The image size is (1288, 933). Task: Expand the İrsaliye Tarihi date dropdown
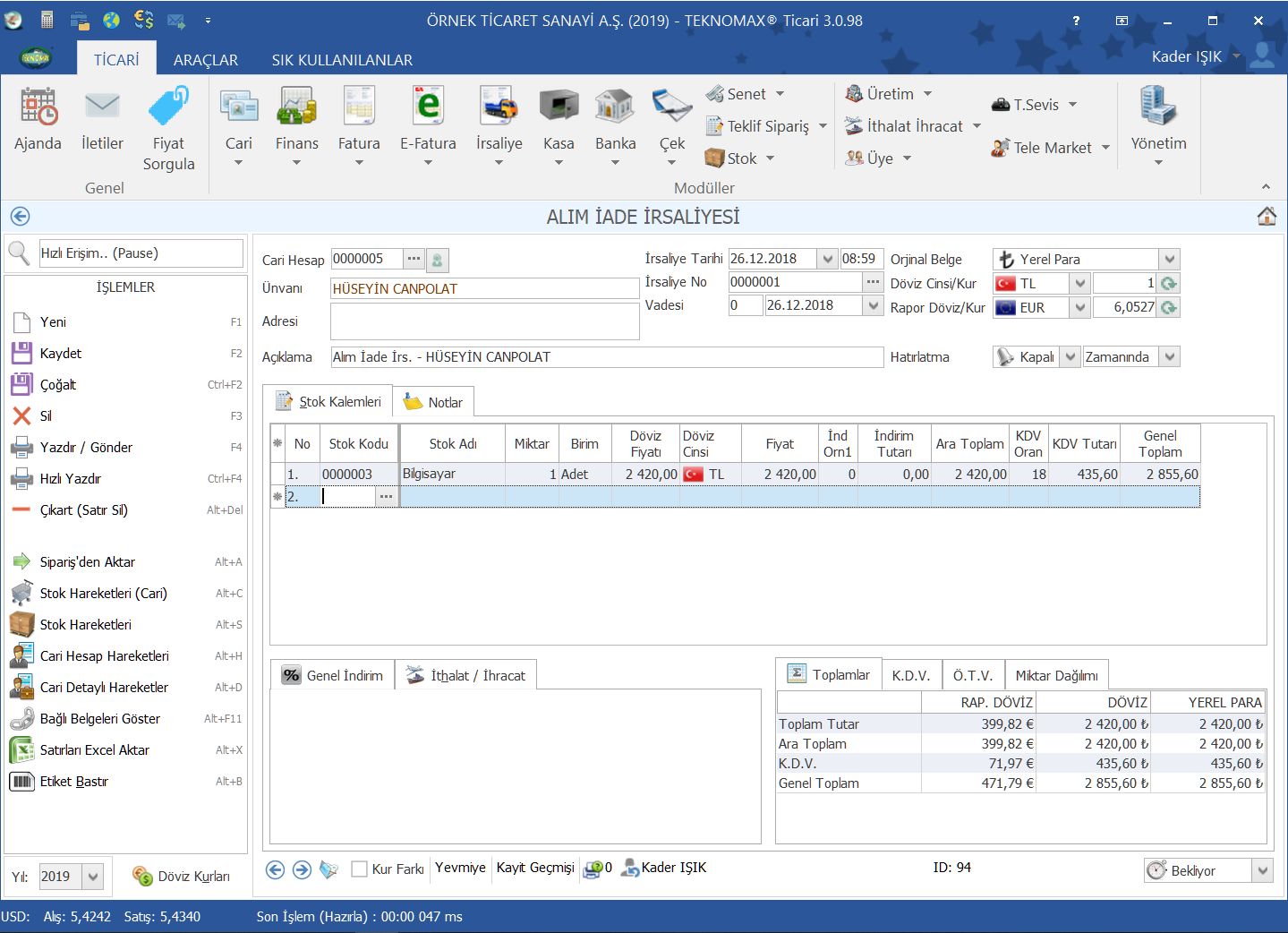[x=827, y=259]
